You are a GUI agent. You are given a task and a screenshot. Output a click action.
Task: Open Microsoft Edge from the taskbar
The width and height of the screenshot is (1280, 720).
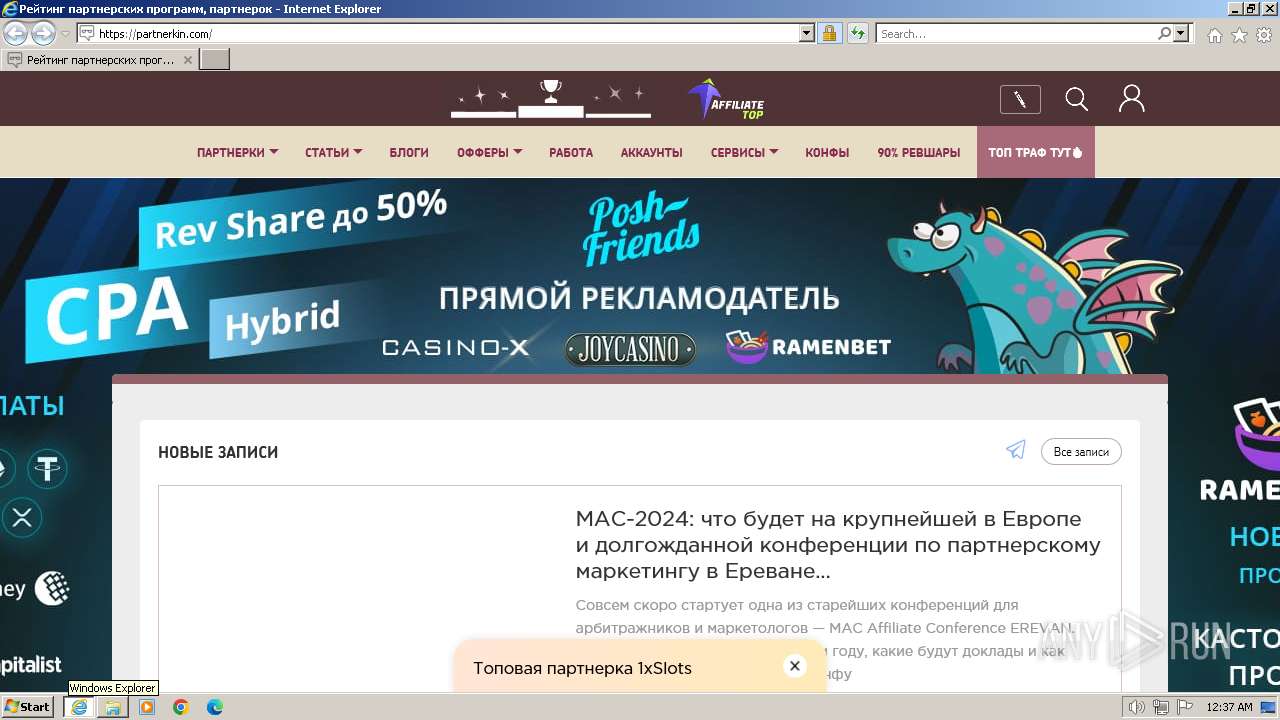pyautogui.click(x=214, y=706)
